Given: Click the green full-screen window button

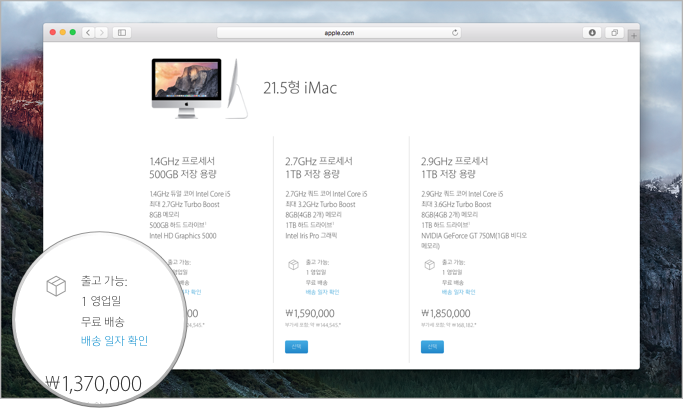Looking at the screenshot, I should tap(73, 32).
